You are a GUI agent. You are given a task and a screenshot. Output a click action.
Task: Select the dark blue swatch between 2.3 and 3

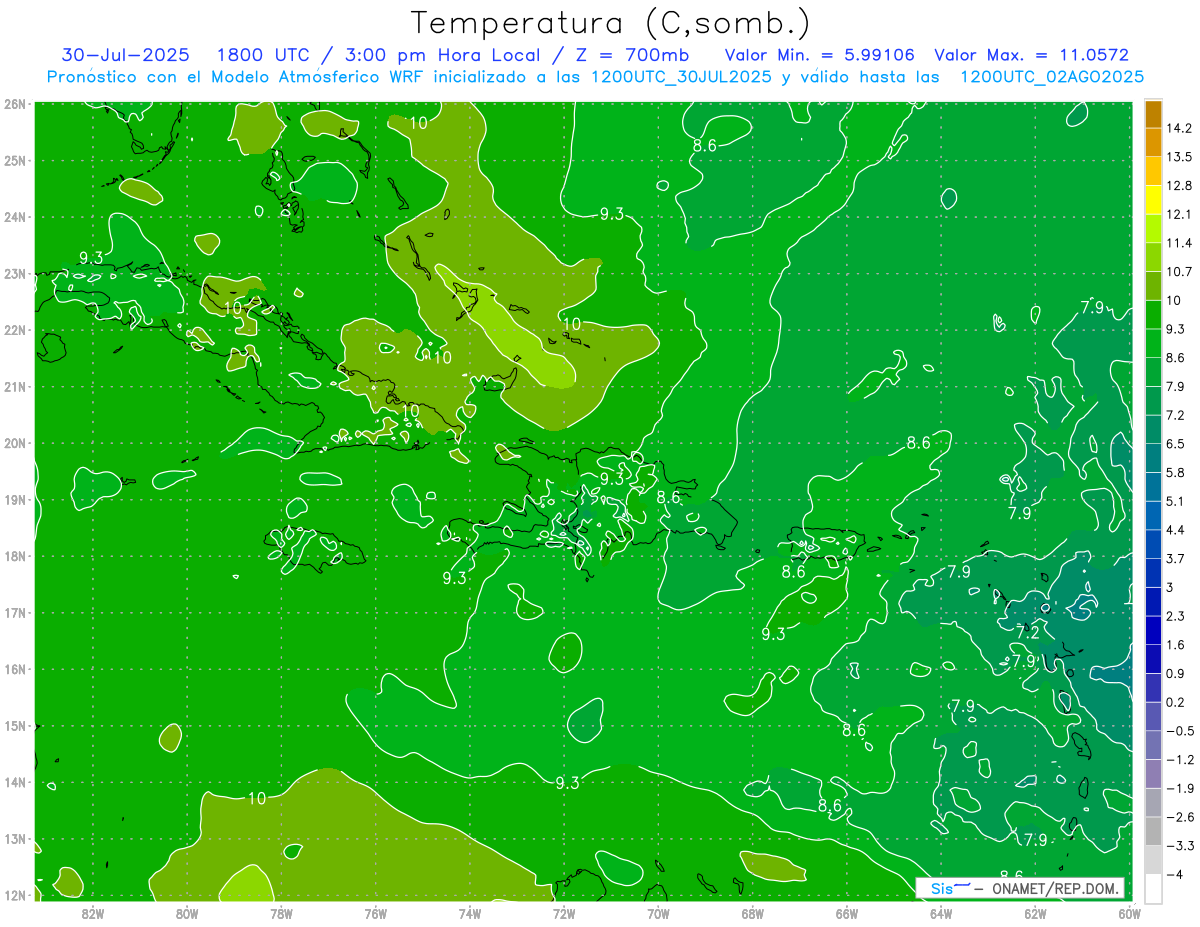tap(1153, 602)
